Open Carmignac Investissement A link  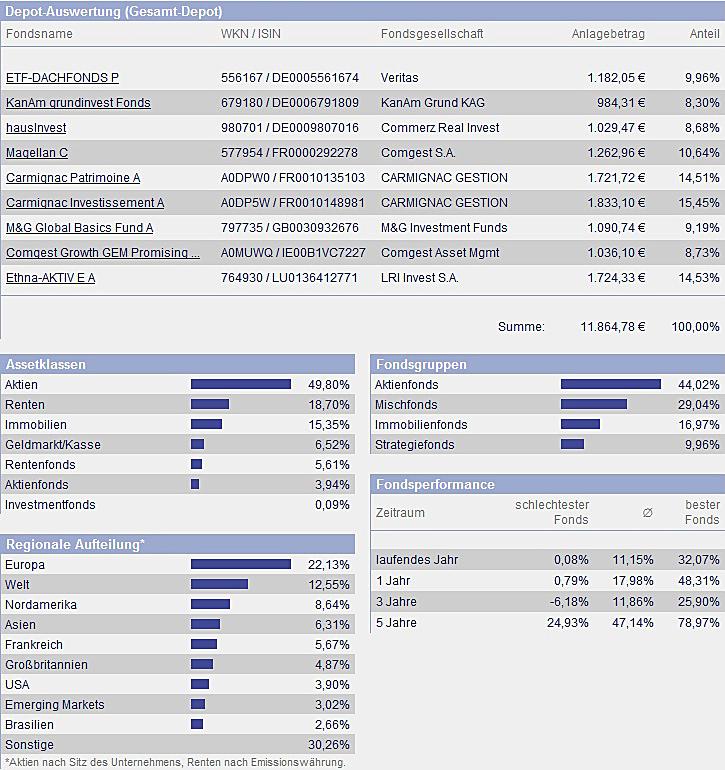85,203
